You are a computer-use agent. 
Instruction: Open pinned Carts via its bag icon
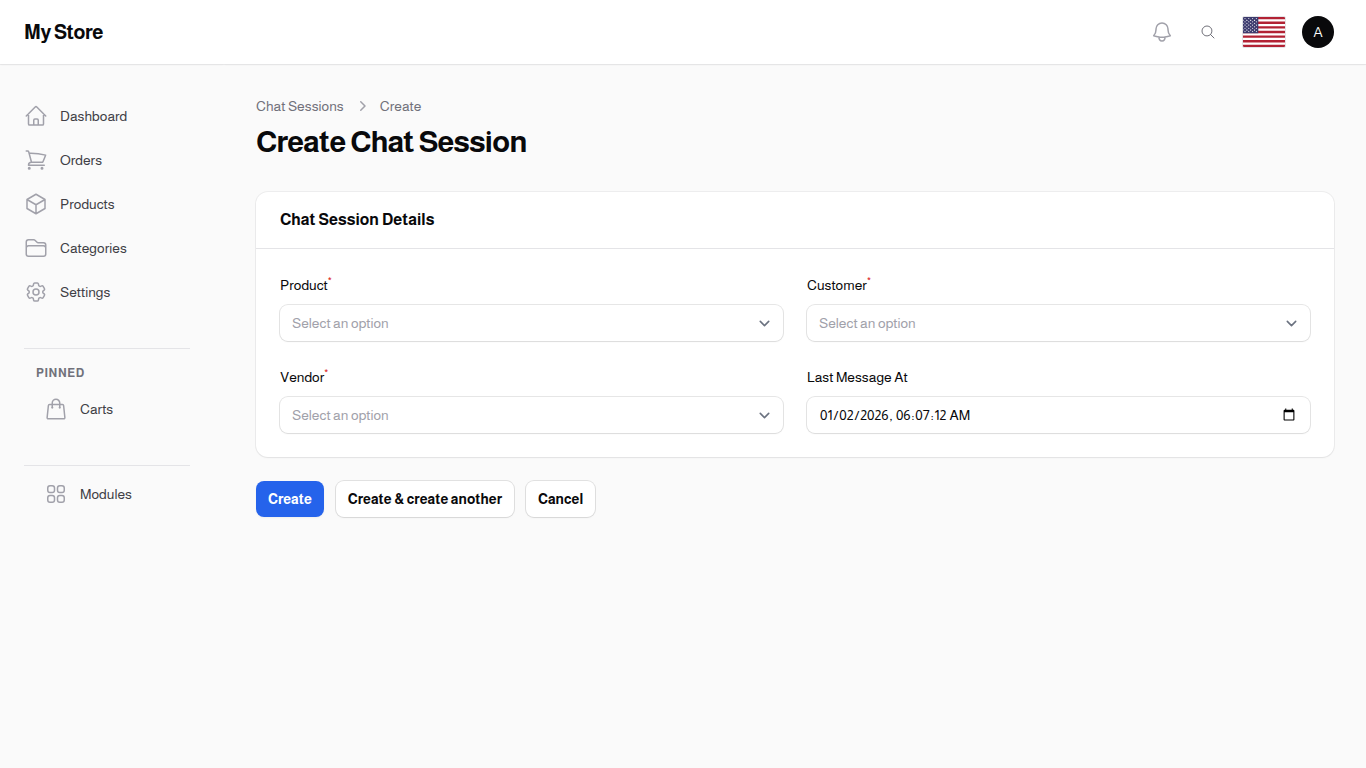pyautogui.click(x=56, y=408)
